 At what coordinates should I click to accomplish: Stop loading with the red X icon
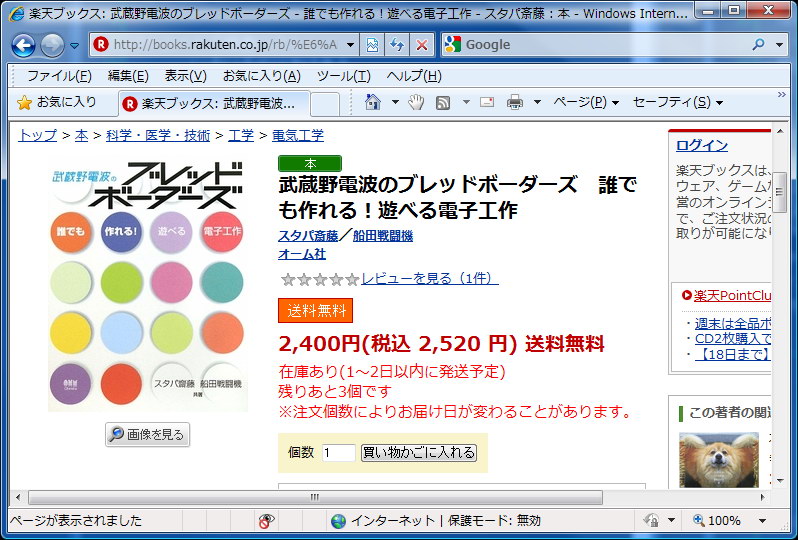click(421, 45)
